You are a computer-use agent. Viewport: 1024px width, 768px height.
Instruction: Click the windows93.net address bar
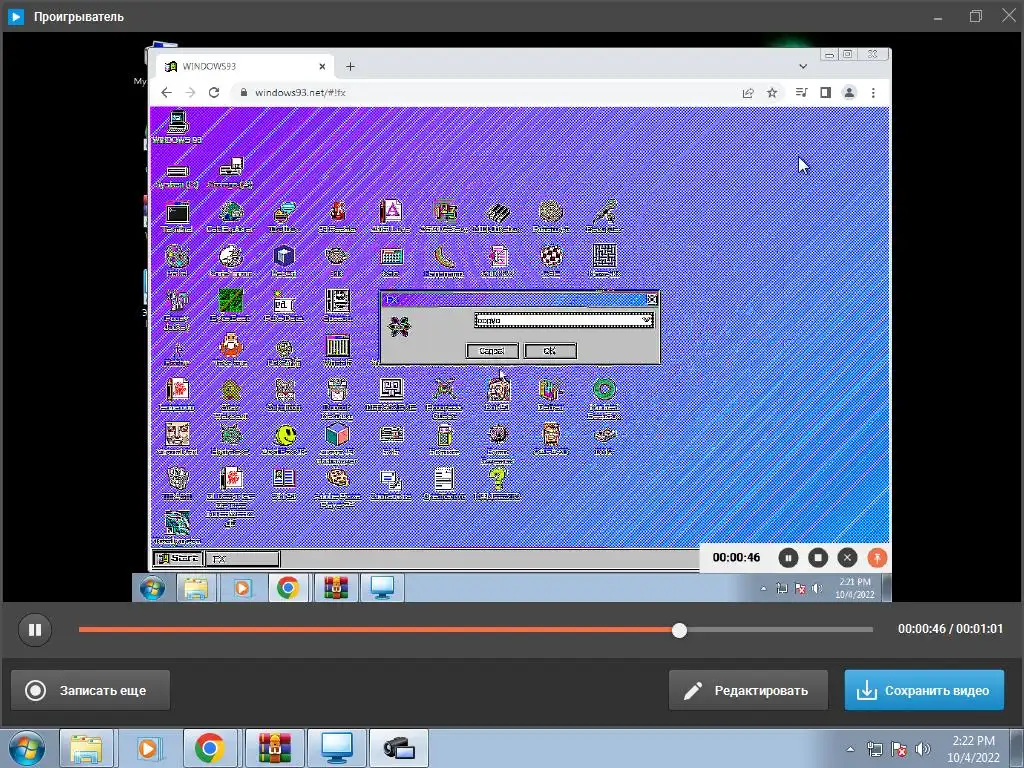(483, 93)
